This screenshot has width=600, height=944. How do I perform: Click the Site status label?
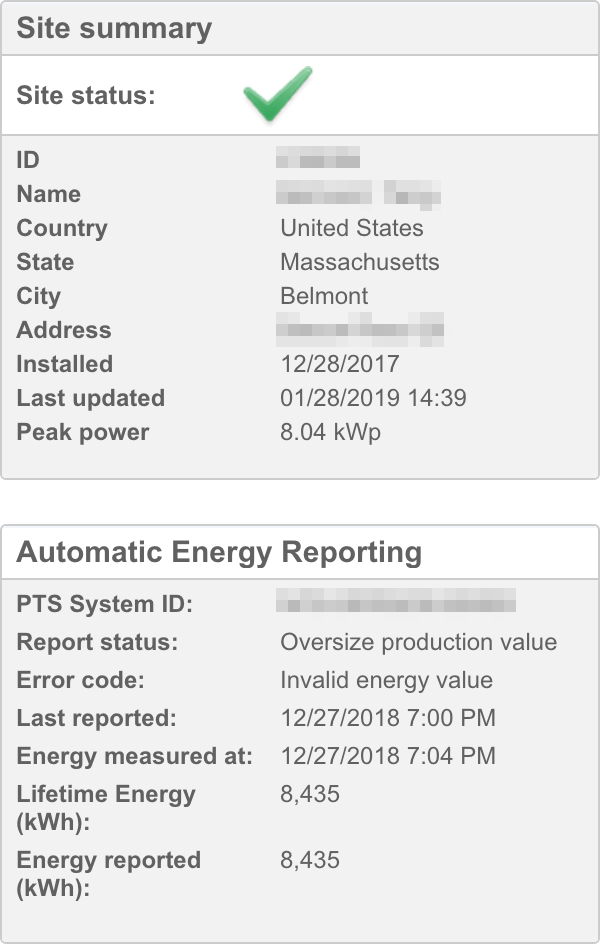tap(86, 96)
